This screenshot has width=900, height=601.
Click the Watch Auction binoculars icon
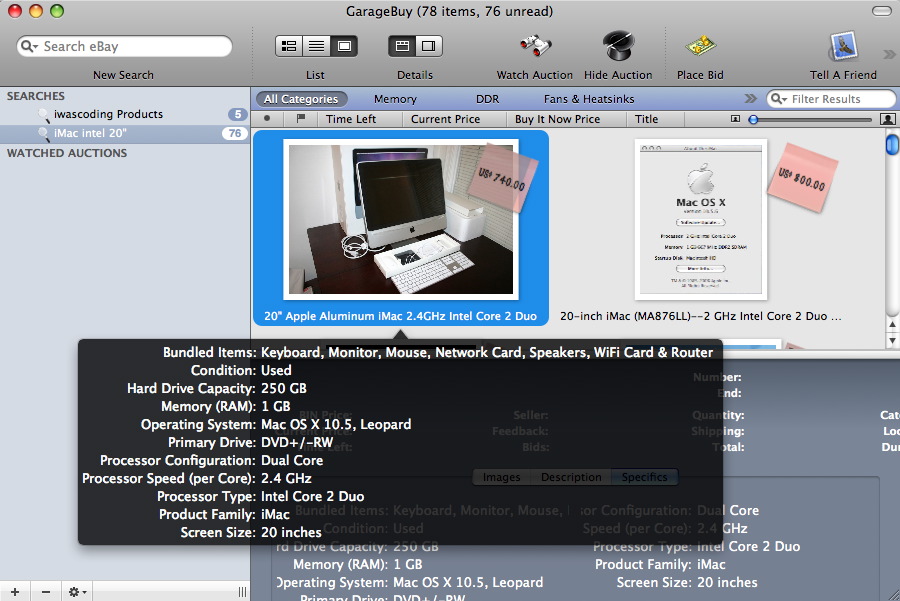[x=534, y=46]
